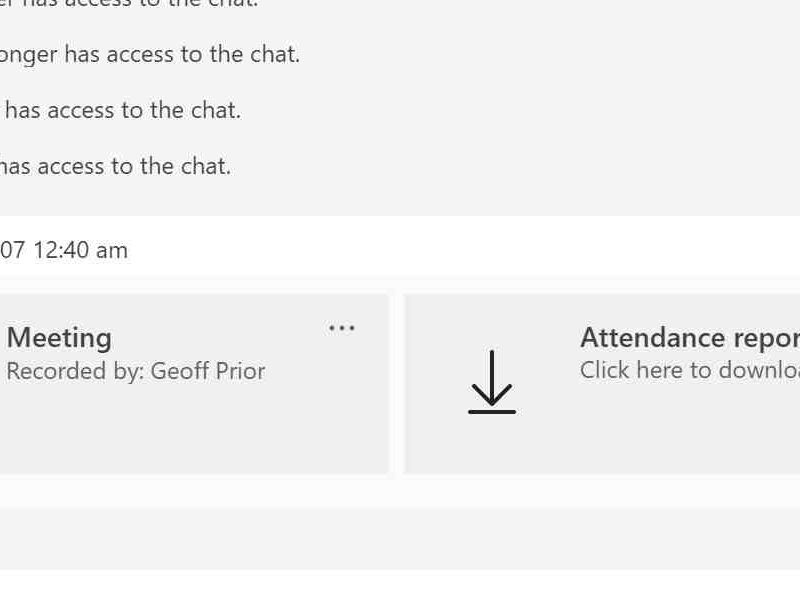This screenshot has height=589, width=800.
Task: Click the underline bar of the download icon
Action: pyautogui.click(x=492, y=411)
